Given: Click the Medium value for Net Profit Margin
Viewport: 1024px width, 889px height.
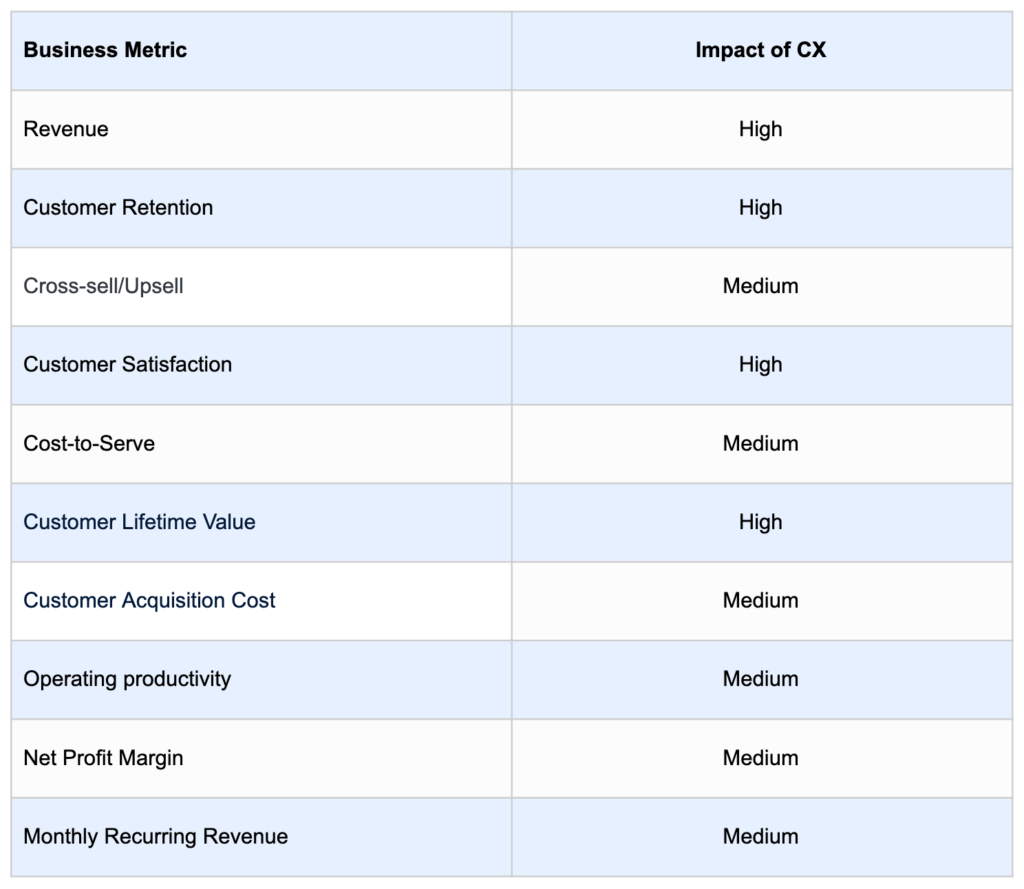Looking at the screenshot, I should pyautogui.click(x=760, y=758).
